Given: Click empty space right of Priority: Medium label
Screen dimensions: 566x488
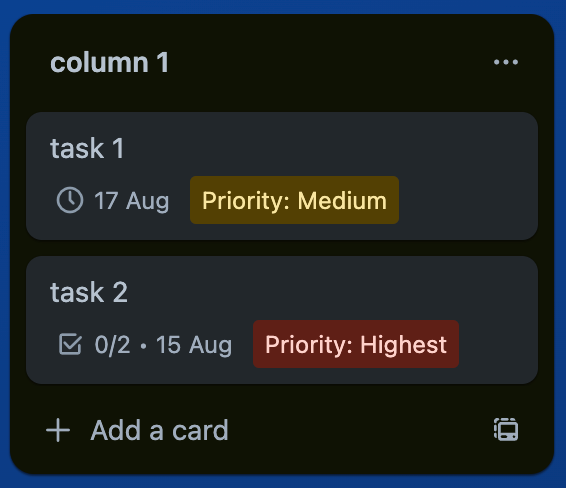Looking at the screenshot, I should pyautogui.click(x=466, y=200).
